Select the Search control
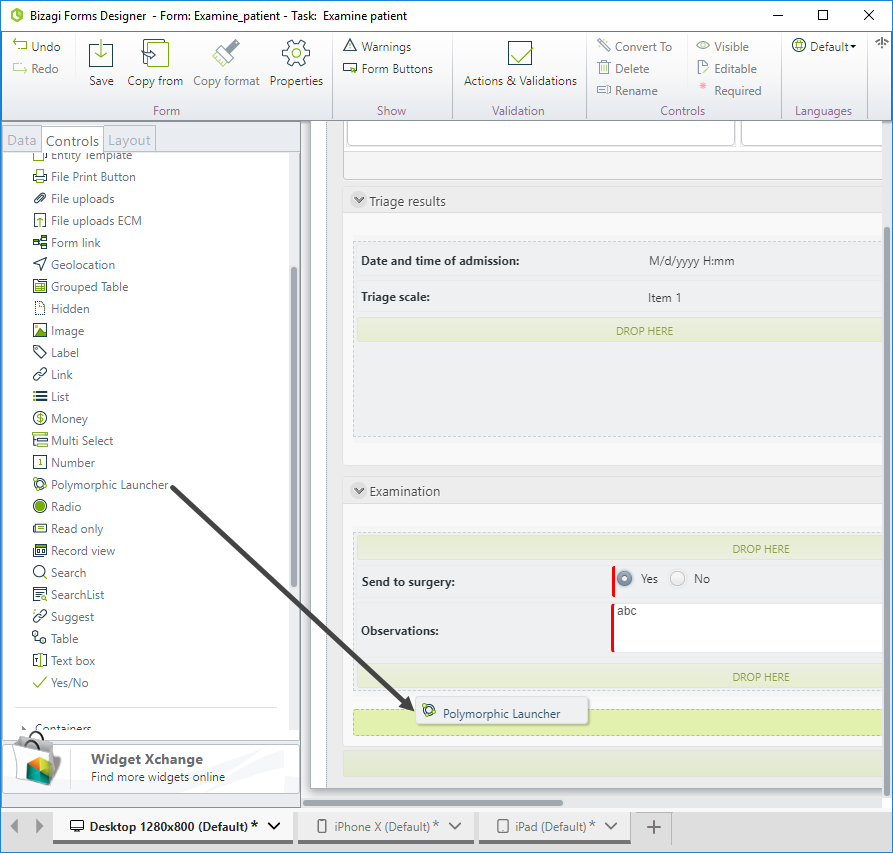 [59, 573]
